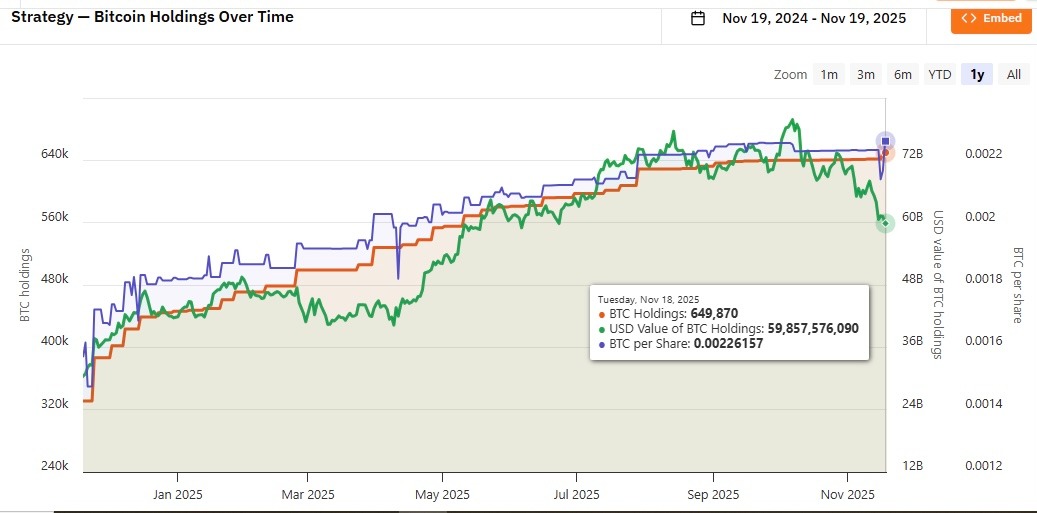
Task: Switch zoom to 3m
Action: click(x=866, y=74)
